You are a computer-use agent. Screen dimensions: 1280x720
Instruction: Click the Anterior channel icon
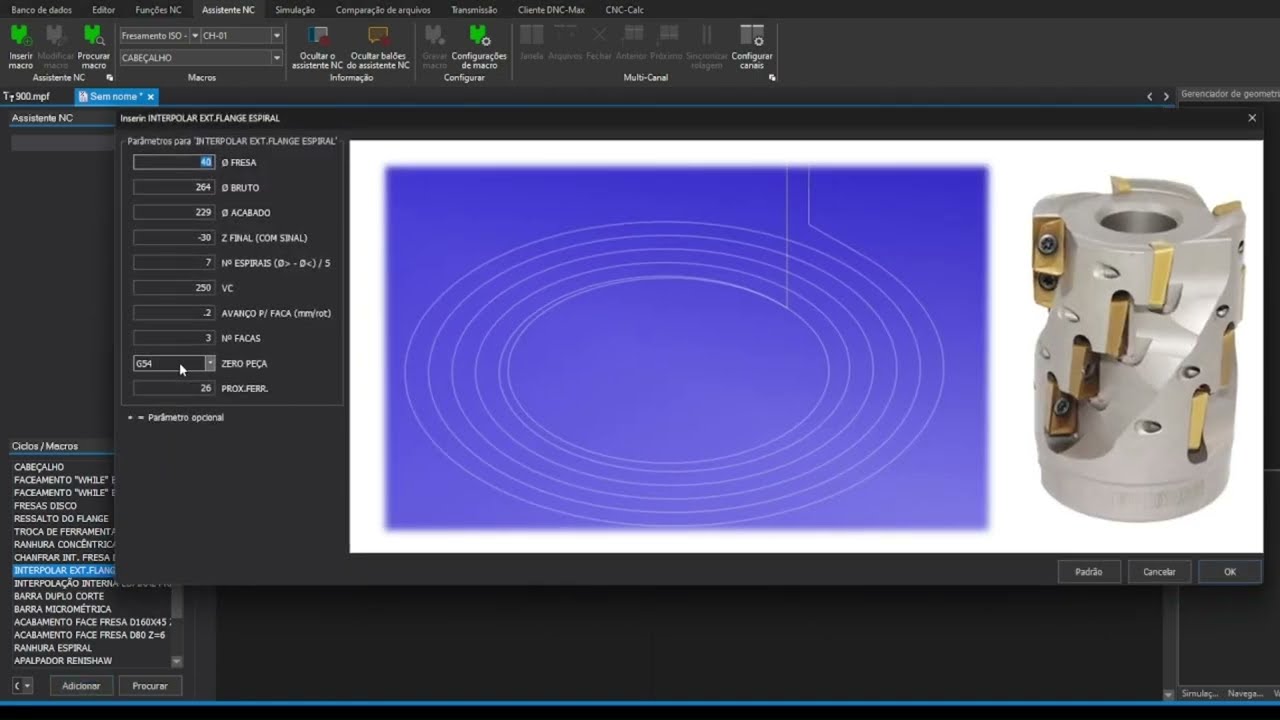coord(632,42)
